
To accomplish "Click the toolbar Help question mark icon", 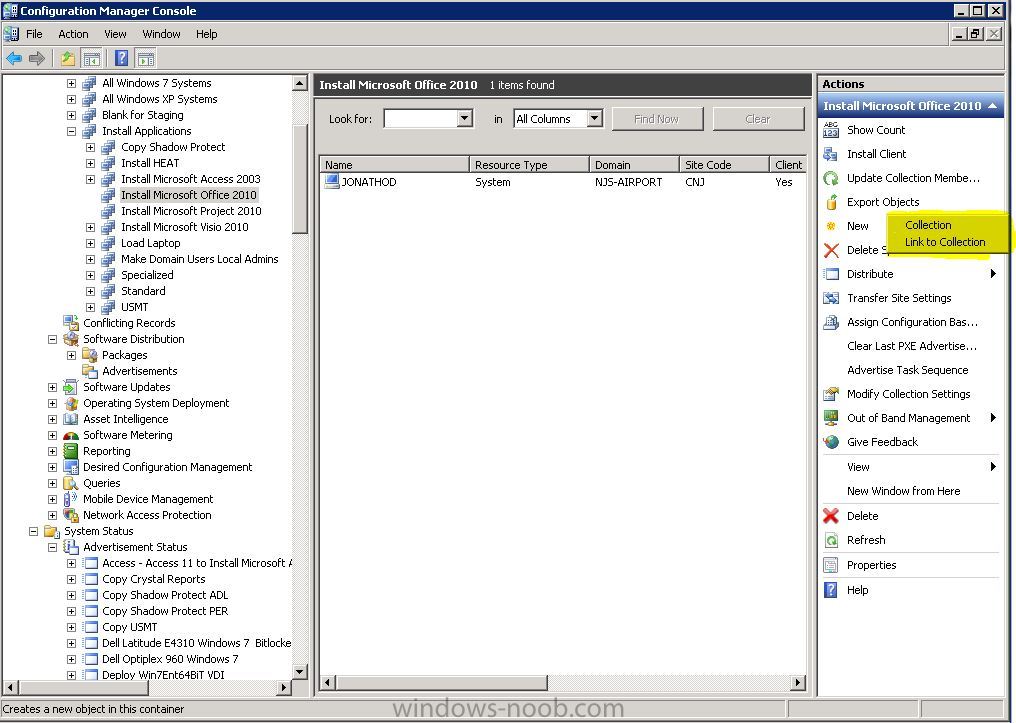I will pyautogui.click(x=121, y=58).
